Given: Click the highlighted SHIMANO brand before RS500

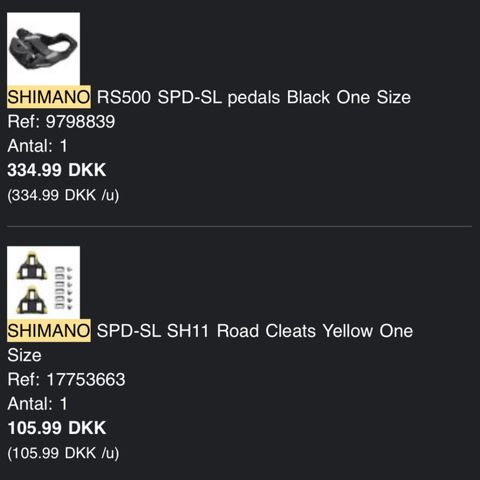Looking at the screenshot, I should tap(49, 97).
